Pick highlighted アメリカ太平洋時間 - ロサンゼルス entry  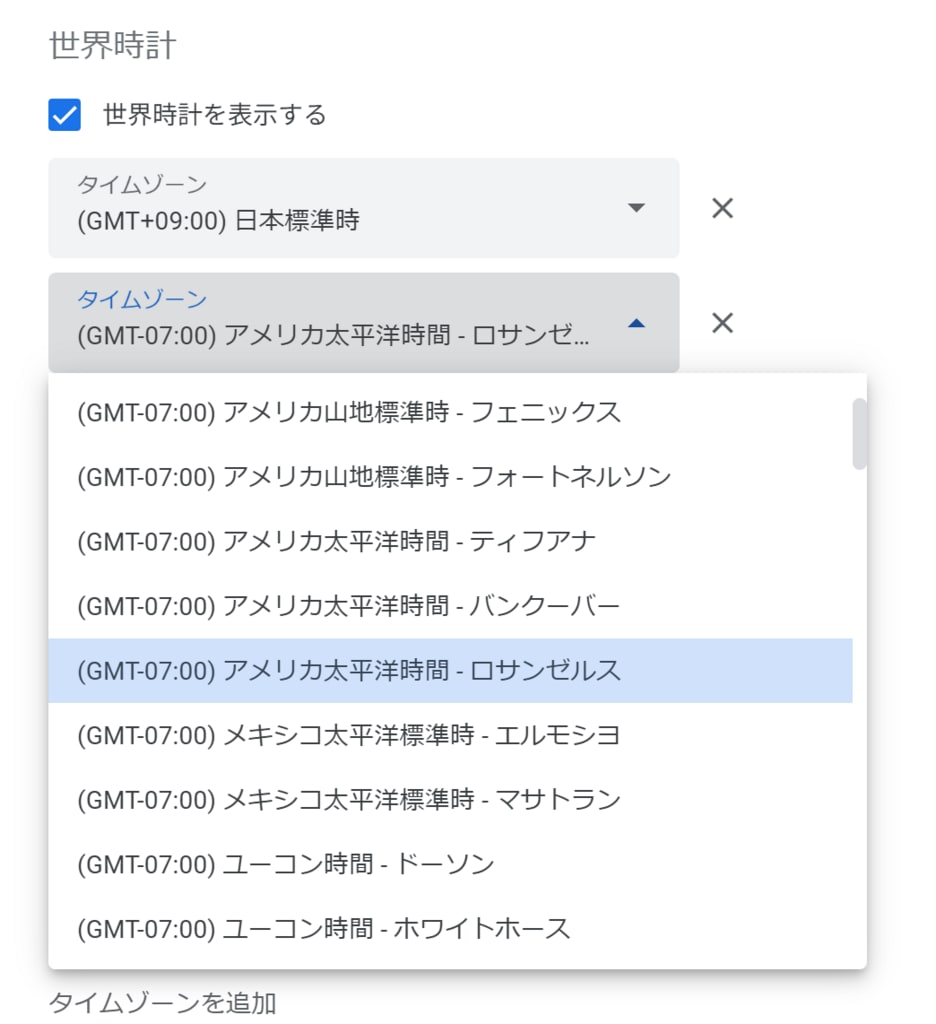click(x=450, y=671)
